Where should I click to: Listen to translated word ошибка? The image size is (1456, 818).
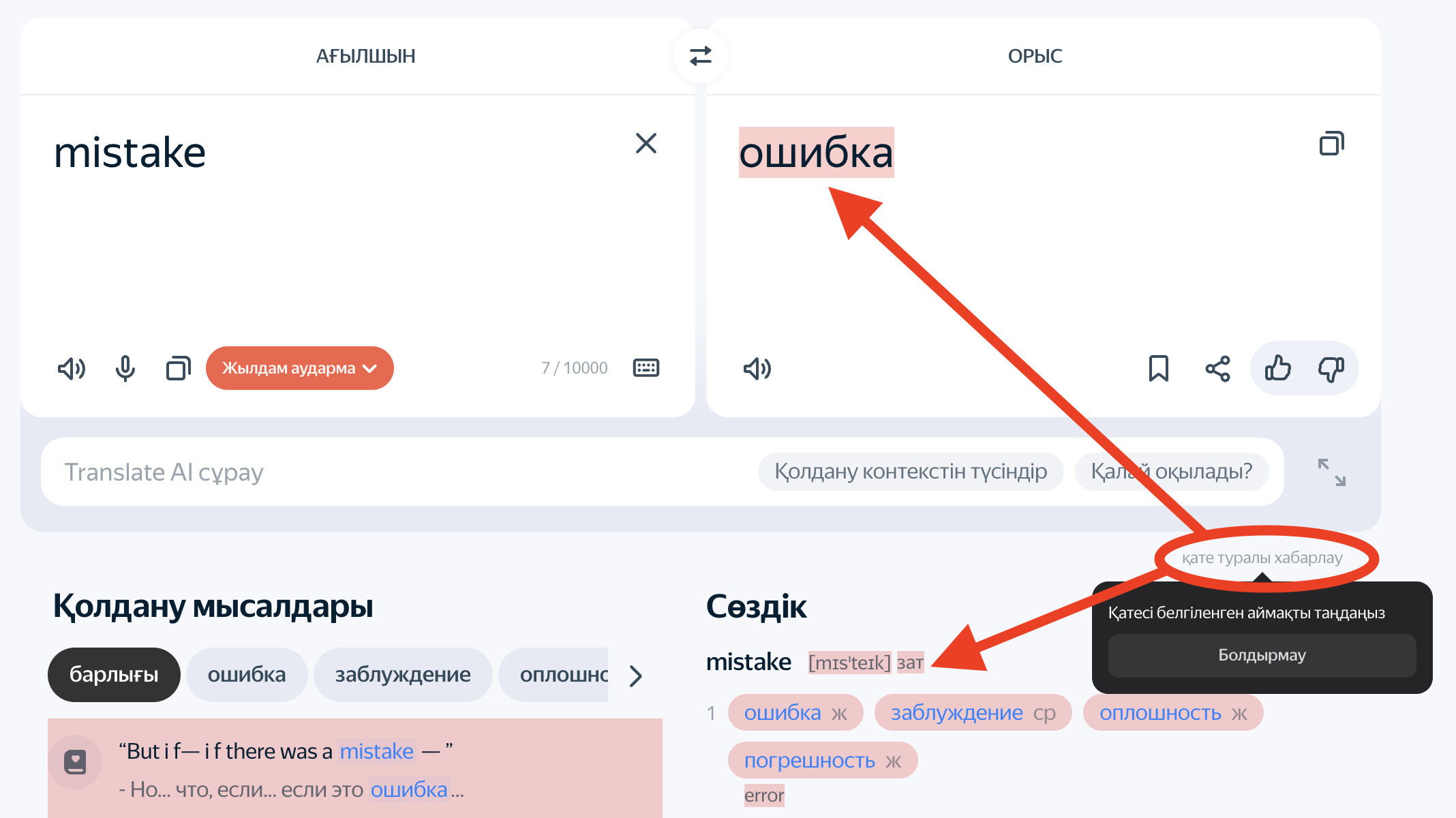click(x=757, y=369)
